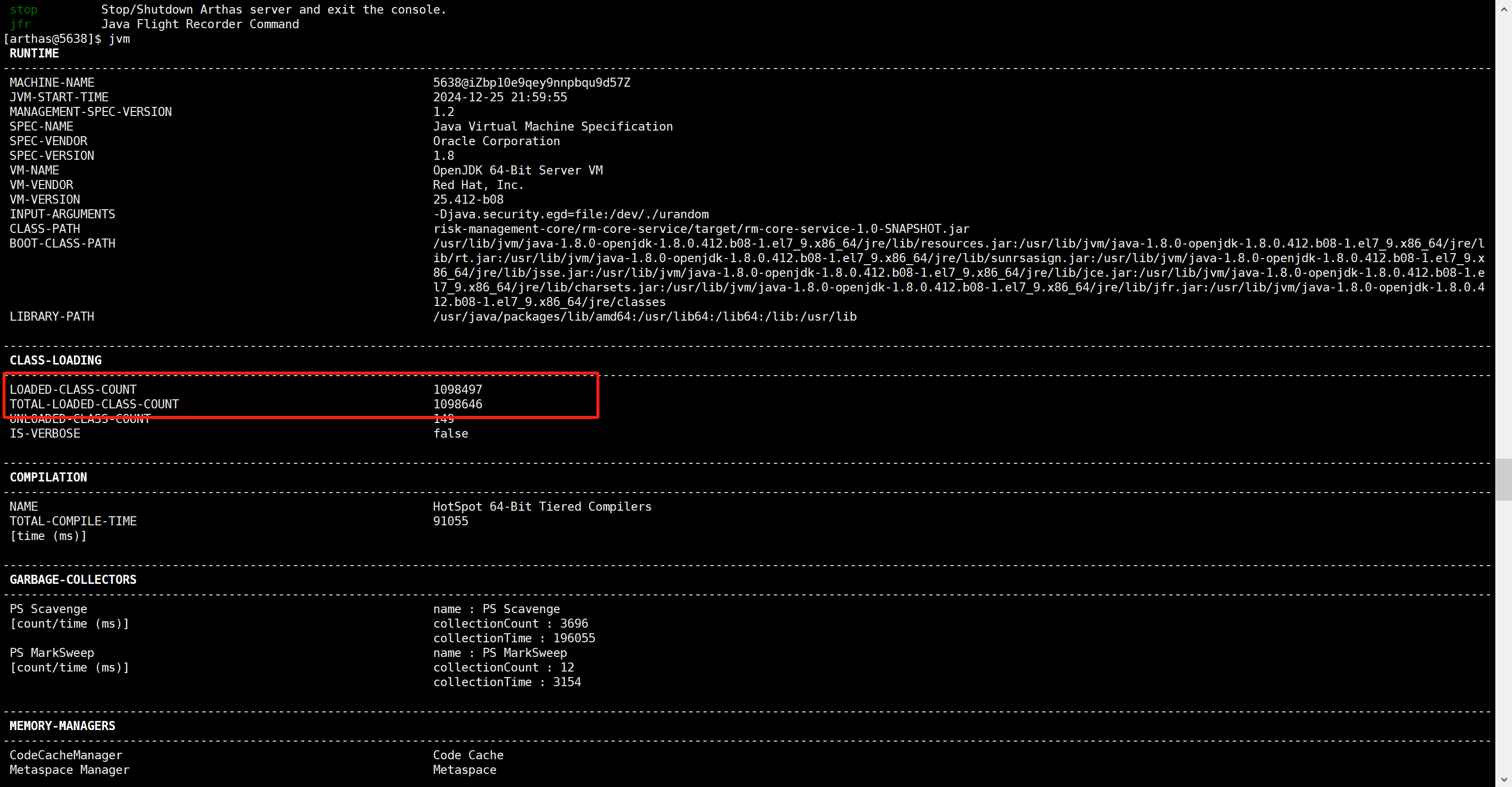The height and width of the screenshot is (787, 1512).
Task: Click the MEMORY-MANAGERS section header
Action: coord(62,726)
